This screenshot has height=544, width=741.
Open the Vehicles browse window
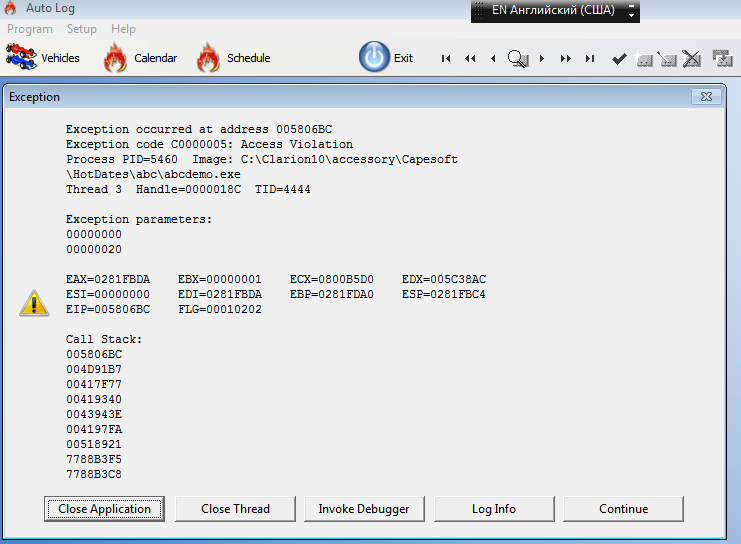tap(43, 58)
